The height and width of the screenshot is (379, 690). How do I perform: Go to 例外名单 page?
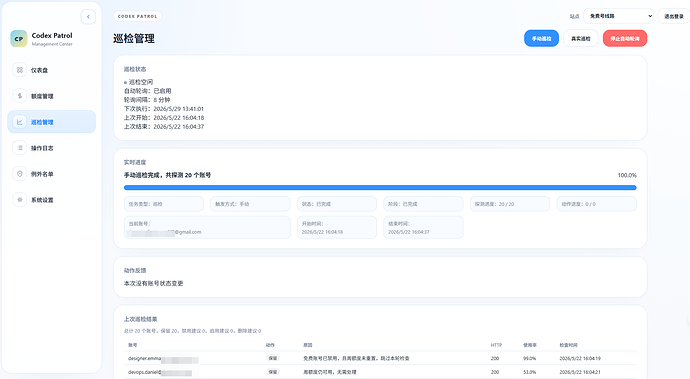click(x=51, y=174)
